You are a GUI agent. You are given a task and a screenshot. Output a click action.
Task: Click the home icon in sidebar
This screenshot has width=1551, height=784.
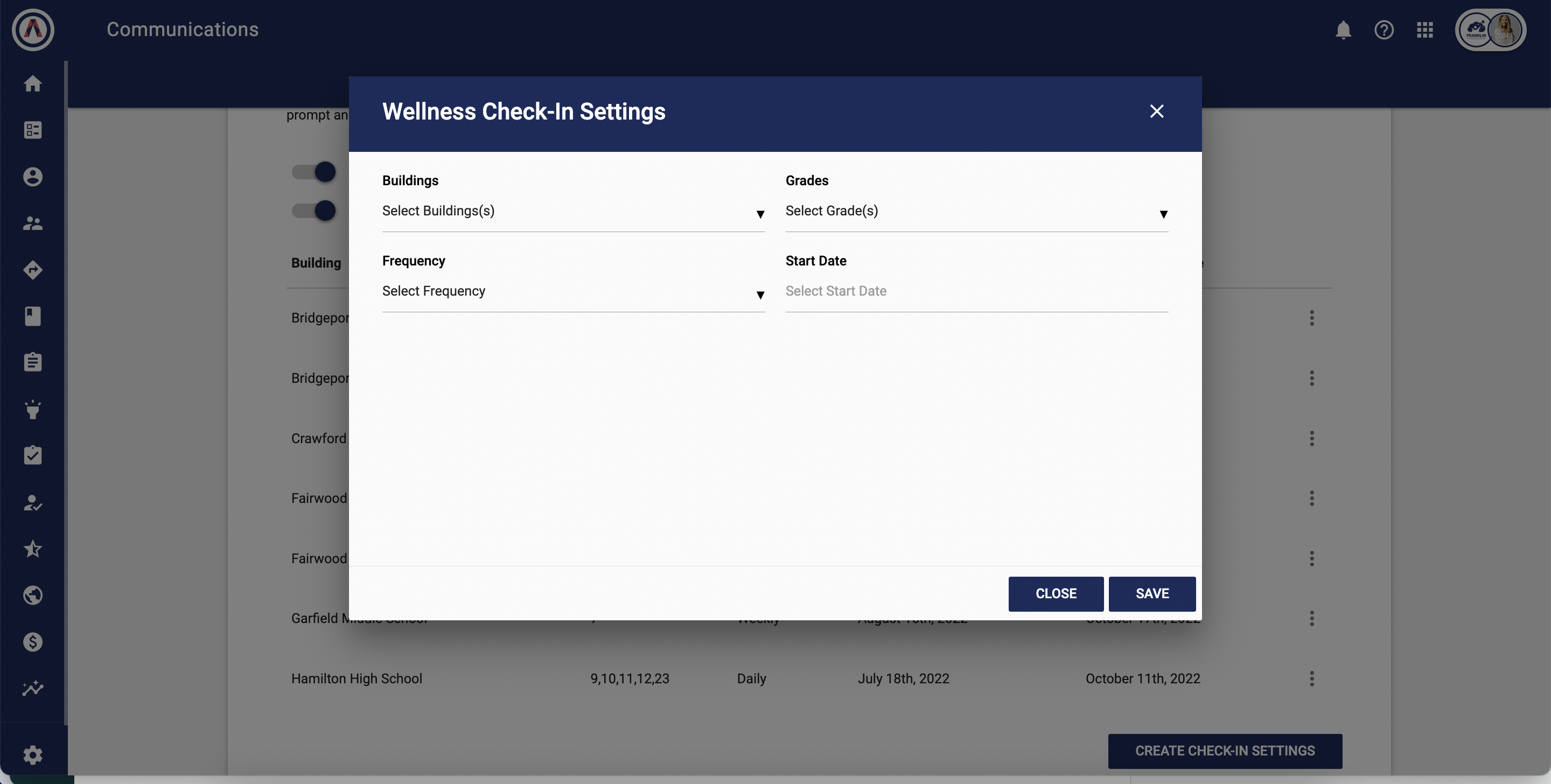pos(32,83)
